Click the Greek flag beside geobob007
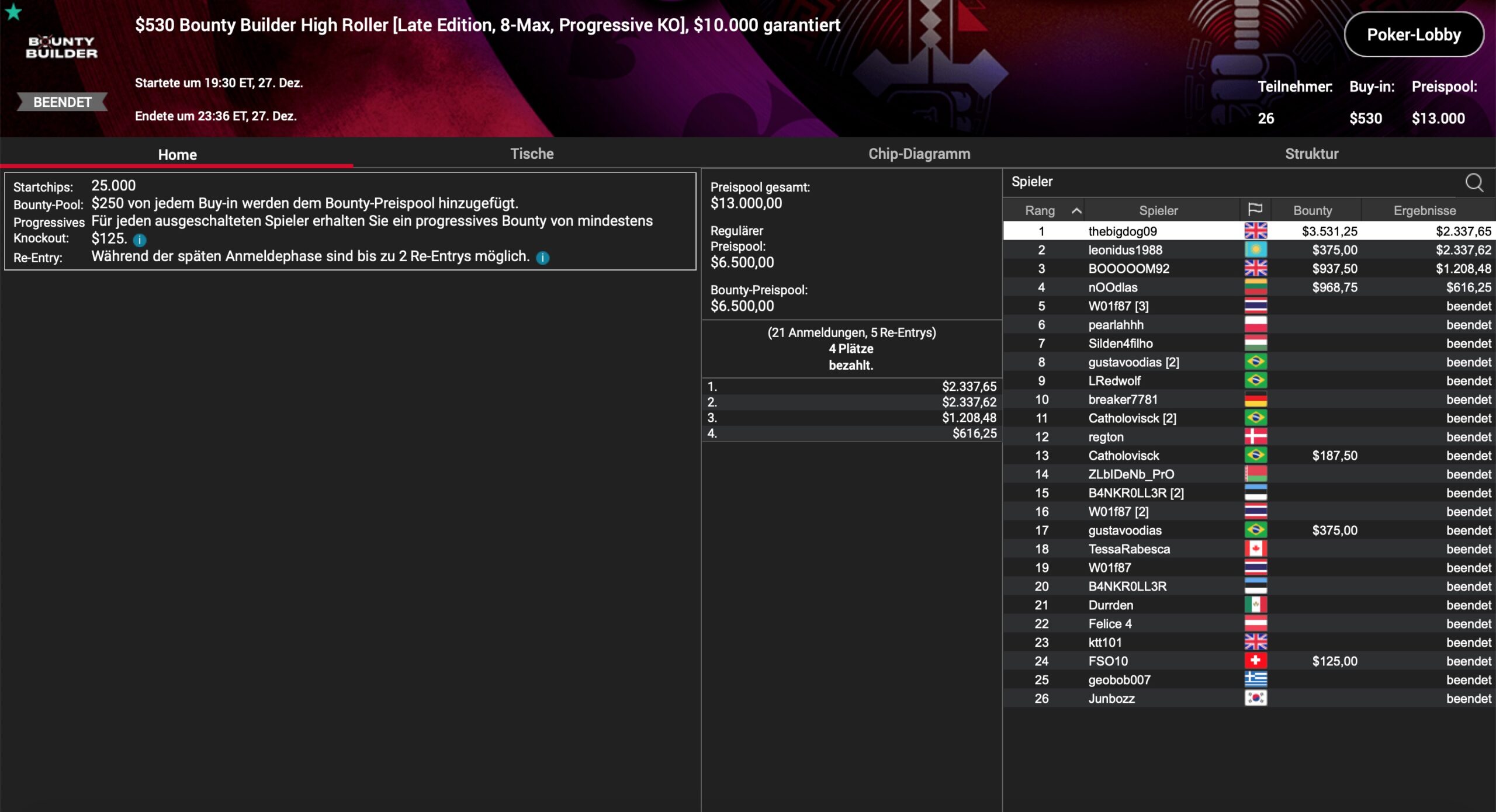The height and width of the screenshot is (812, 1496). (1255, 679)
